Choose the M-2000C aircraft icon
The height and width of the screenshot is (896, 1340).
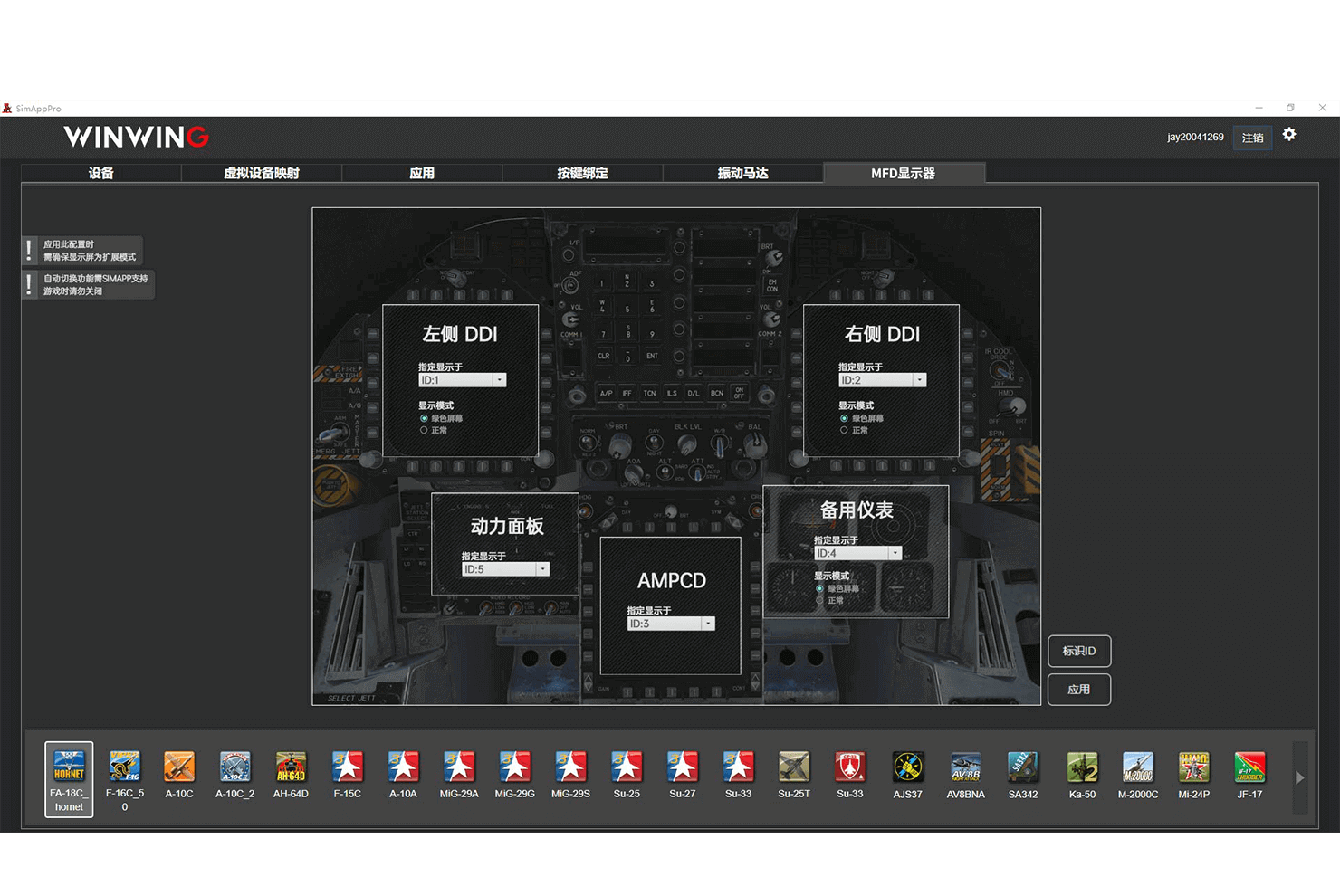coord(1138,767)
